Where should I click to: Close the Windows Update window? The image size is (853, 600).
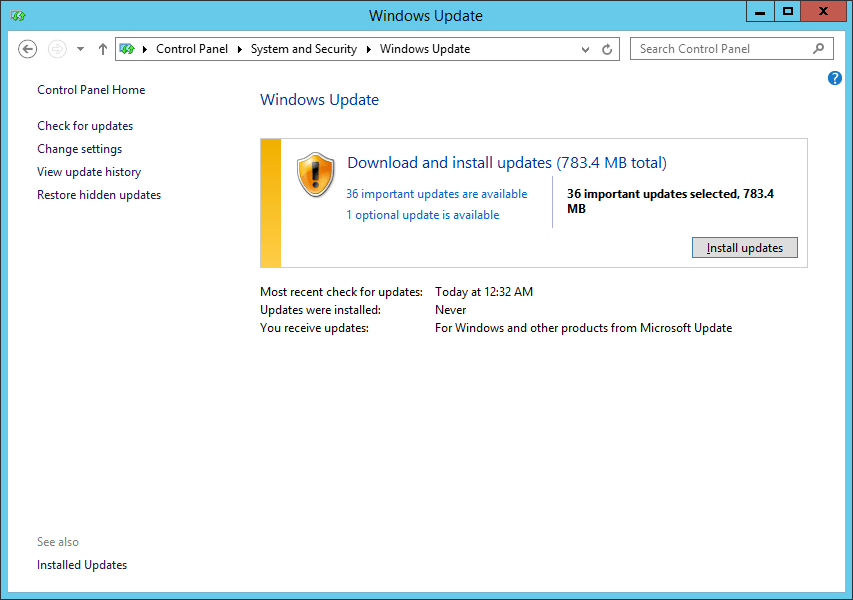tap(824, 11)
